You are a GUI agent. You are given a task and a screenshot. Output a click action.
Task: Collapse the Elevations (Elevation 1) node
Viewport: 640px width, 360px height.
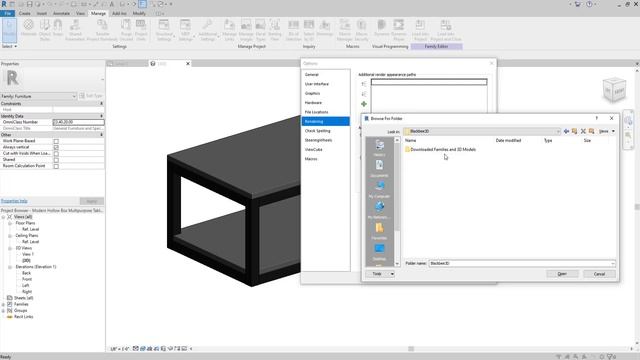click(x=10, y=267)
